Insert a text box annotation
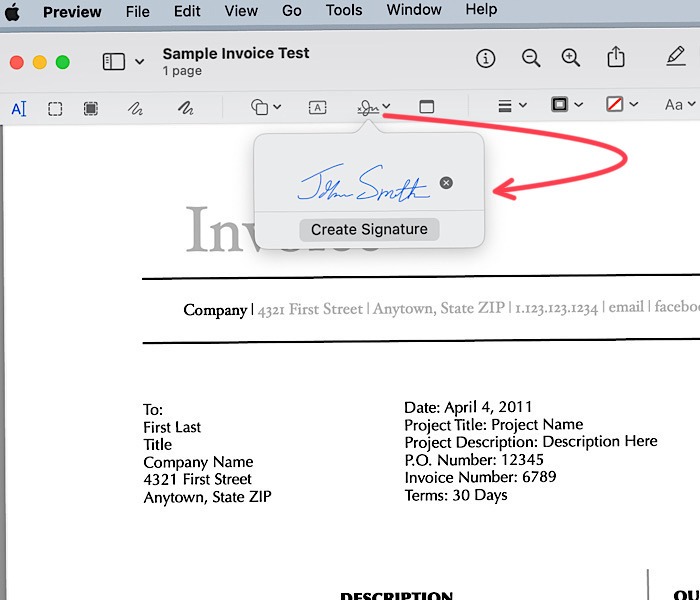Image resolution: width=700 pixels, height=600 pixels. click(317, 107)
